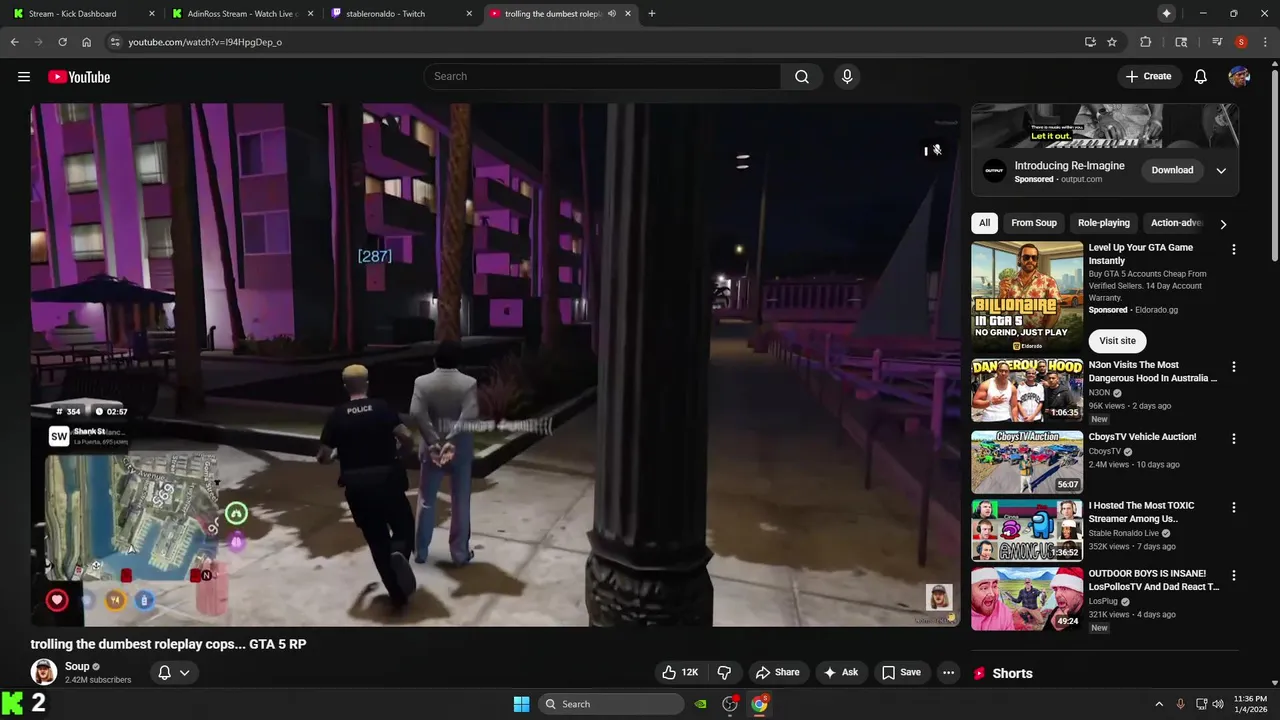
Task: Open I Hosted The Most TOXIC Streamer title
Action: tap(1141, 512)
